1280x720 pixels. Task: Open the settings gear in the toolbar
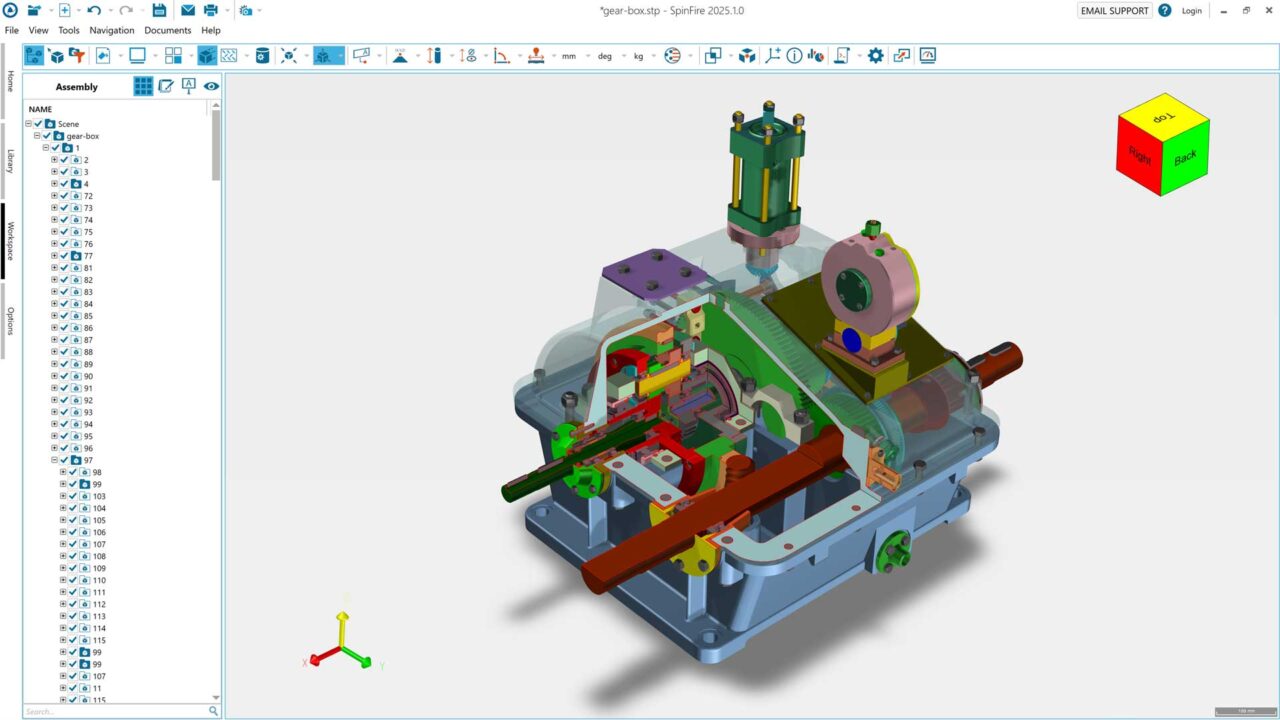[x=874, y=56]
